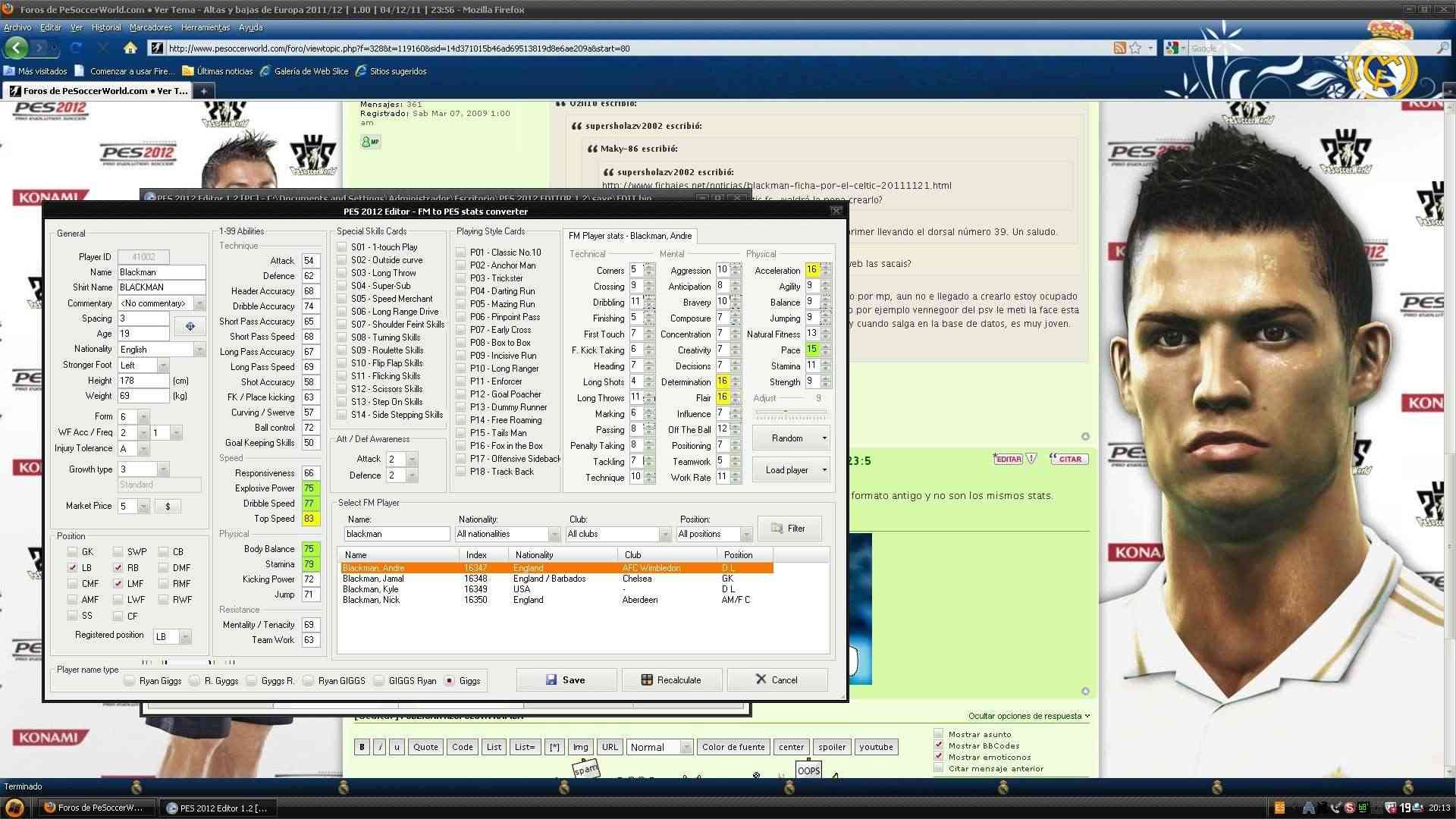Open the Form dropdown
This screenshot has height=819, width=1456.
click(x=143, y=417)
